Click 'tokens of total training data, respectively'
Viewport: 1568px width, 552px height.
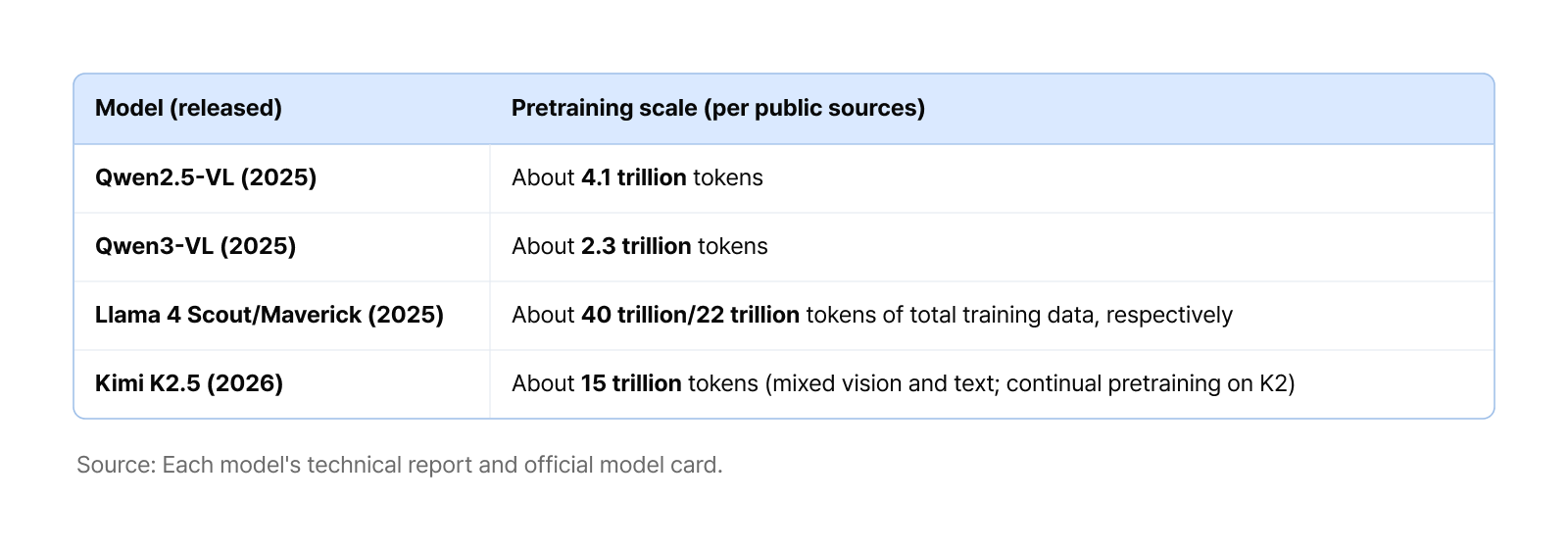[1019, 316]
